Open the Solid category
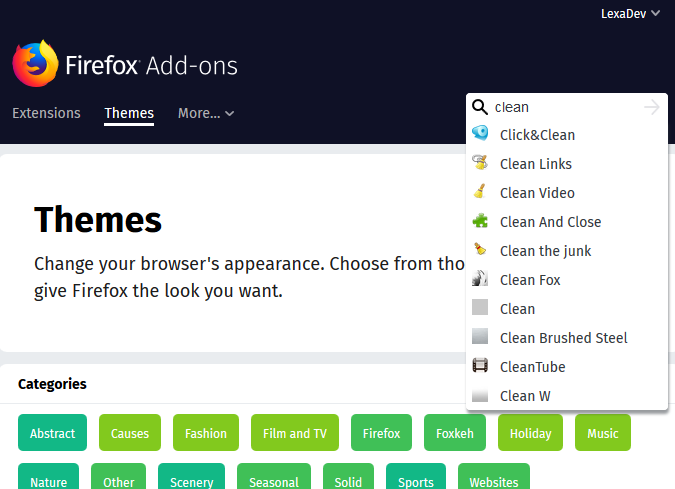Viewport: 675px width, 489px height. [348, 477]
